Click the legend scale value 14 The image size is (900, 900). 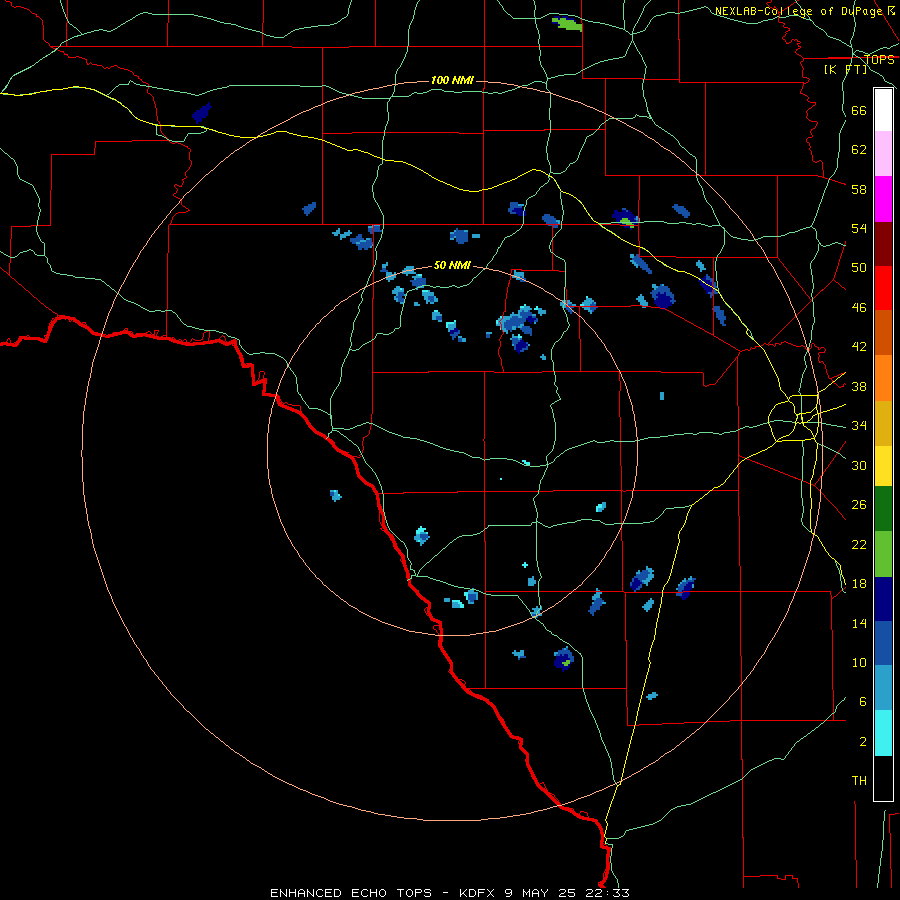[859, 623]
